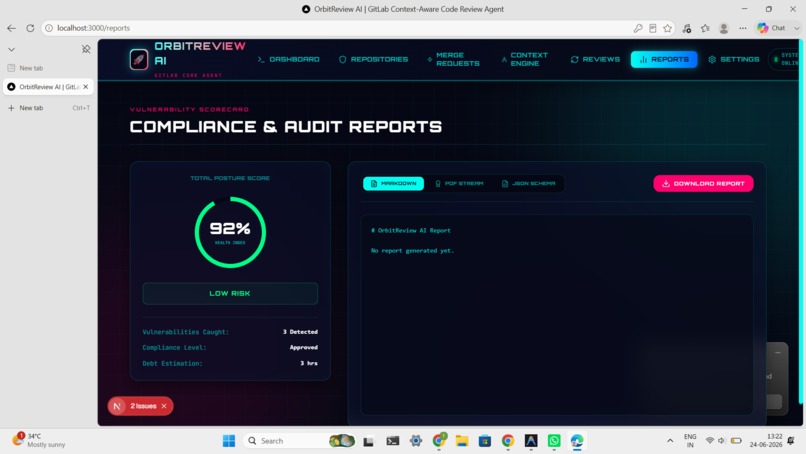The width and height of the screenshot is (806, 454).
Task: Click the Wi-Fi network tray icon
Action: tap(710, 441)
